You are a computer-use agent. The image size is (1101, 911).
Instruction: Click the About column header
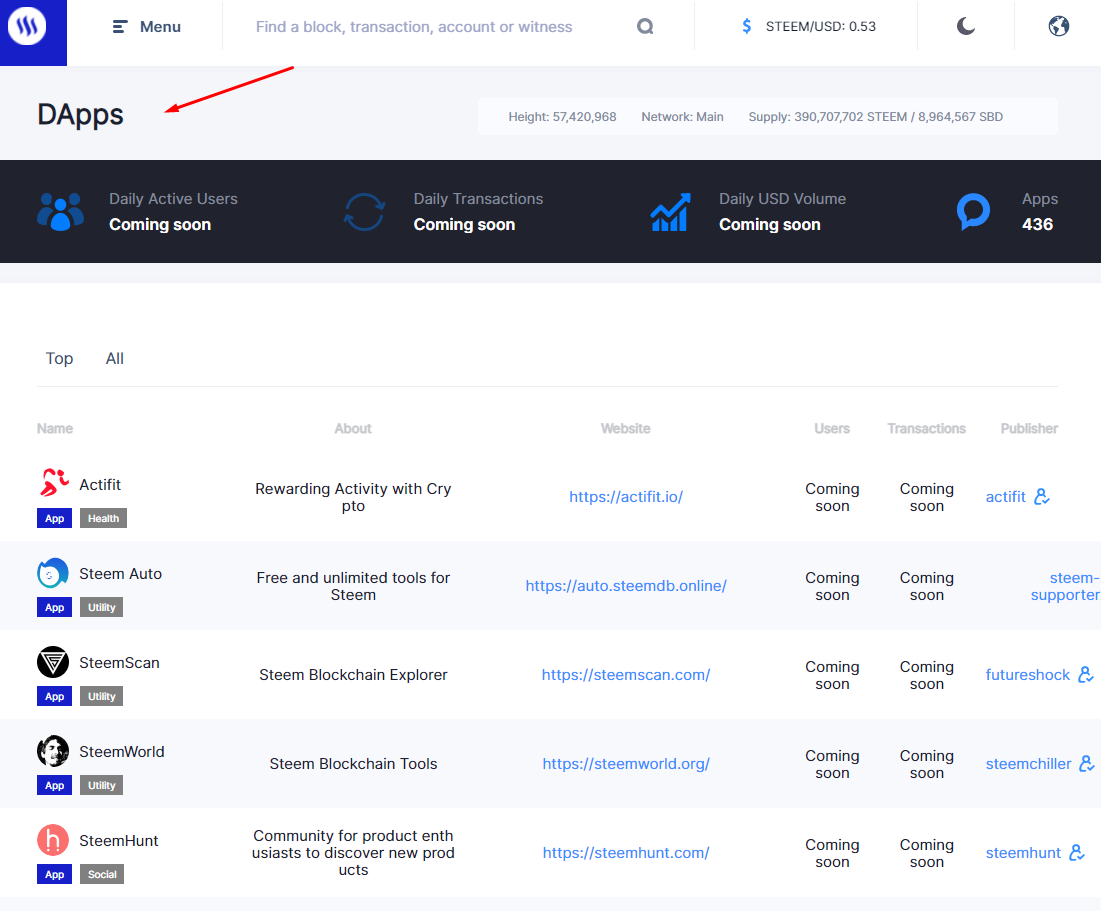[x=352, y=428]
